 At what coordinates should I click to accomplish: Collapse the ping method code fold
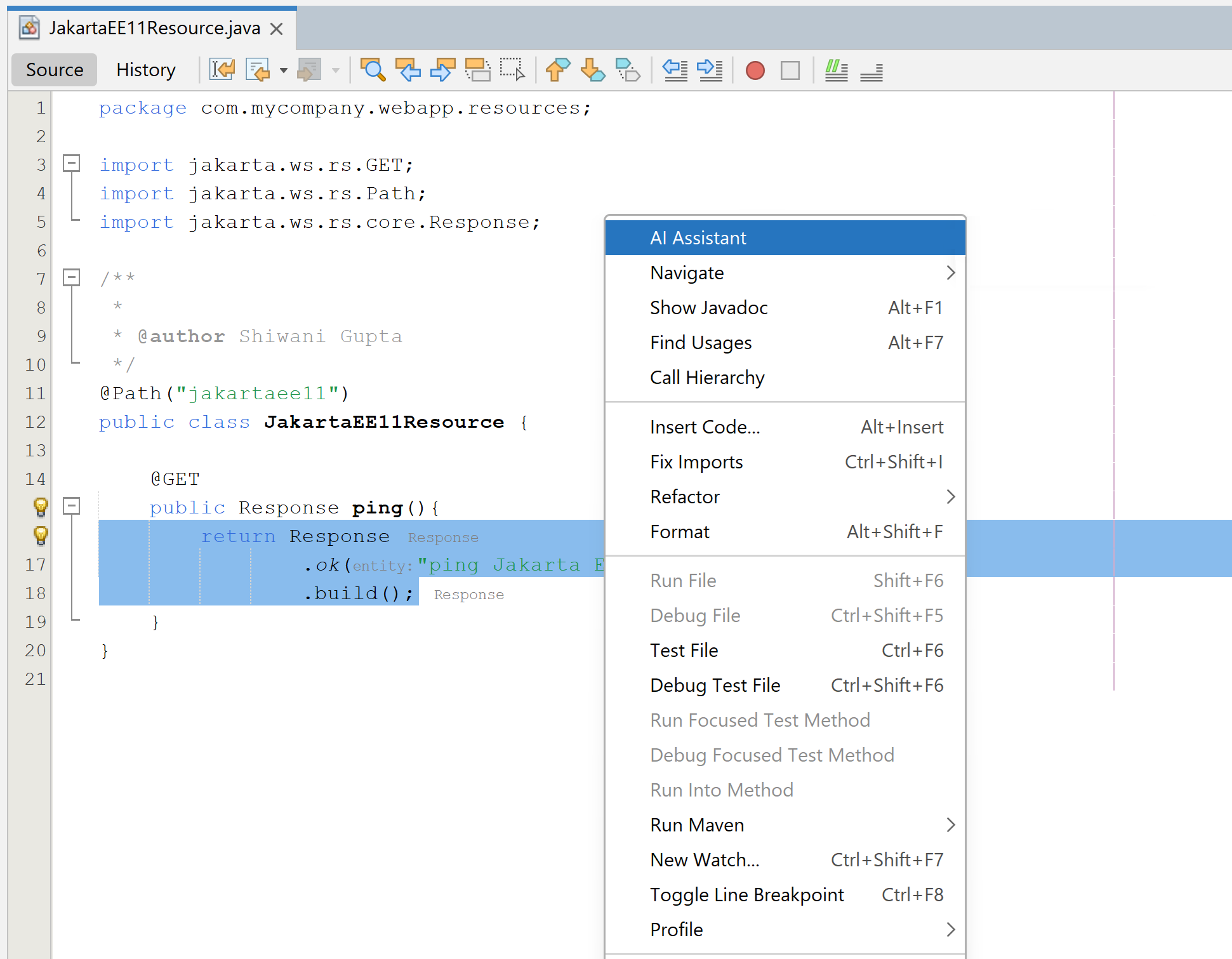pos(72,506)
